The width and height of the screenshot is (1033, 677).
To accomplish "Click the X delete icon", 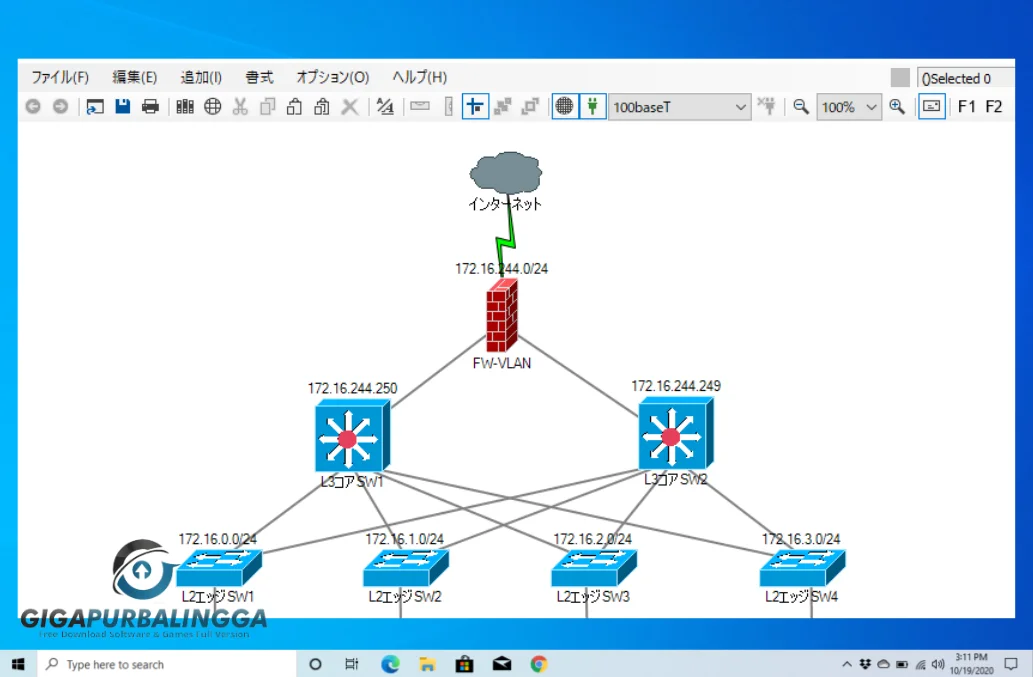I will [350, 107].
